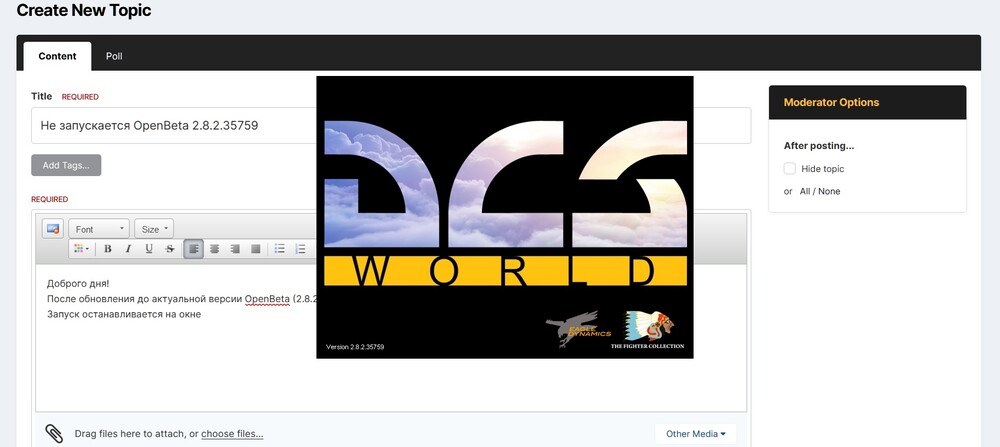Toggle bold formatting
Screen dimensions: 1000x447
[x=108, y=249]
